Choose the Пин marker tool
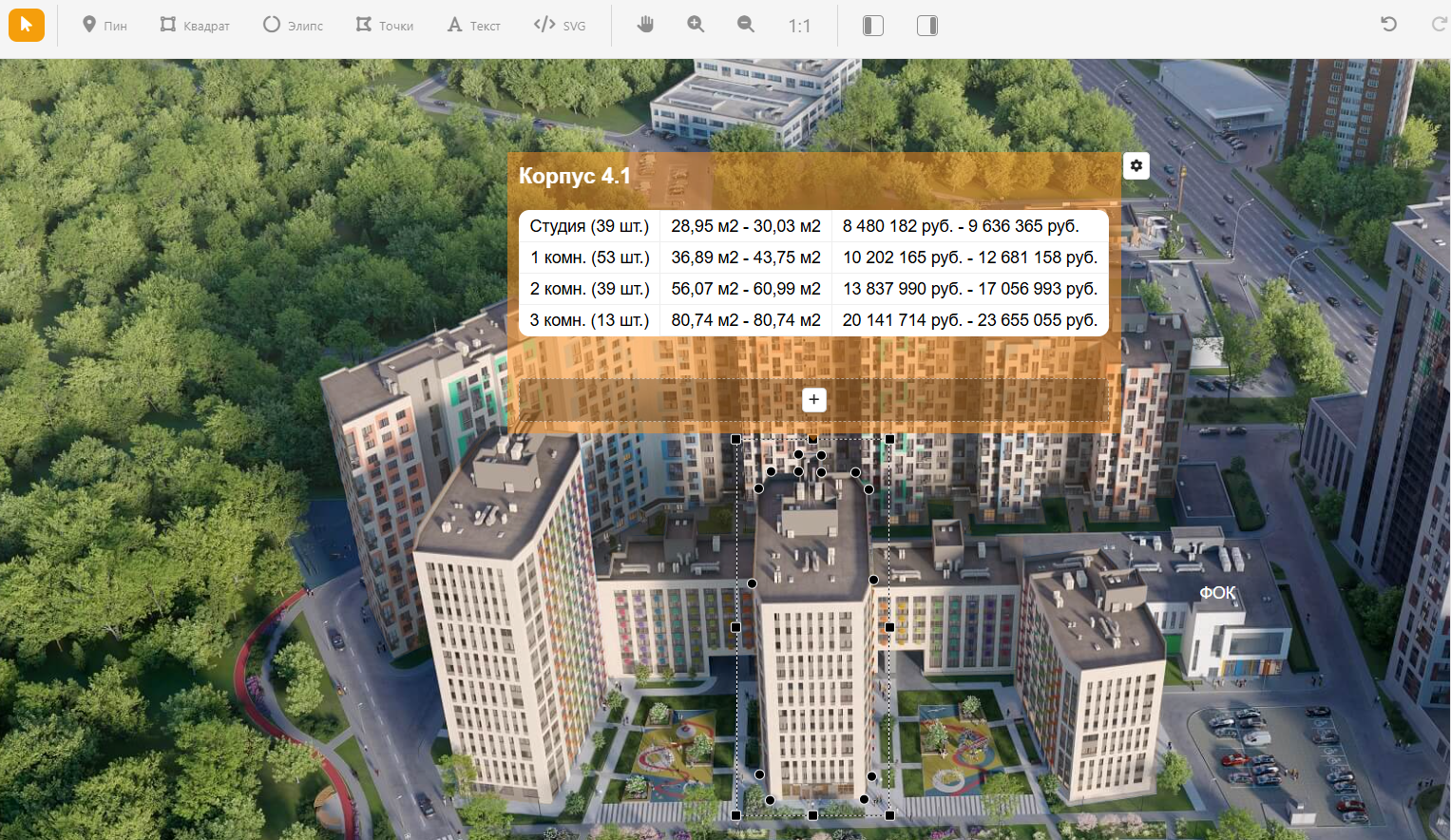This screenshot has width=1451, height=840. [104, 26]
